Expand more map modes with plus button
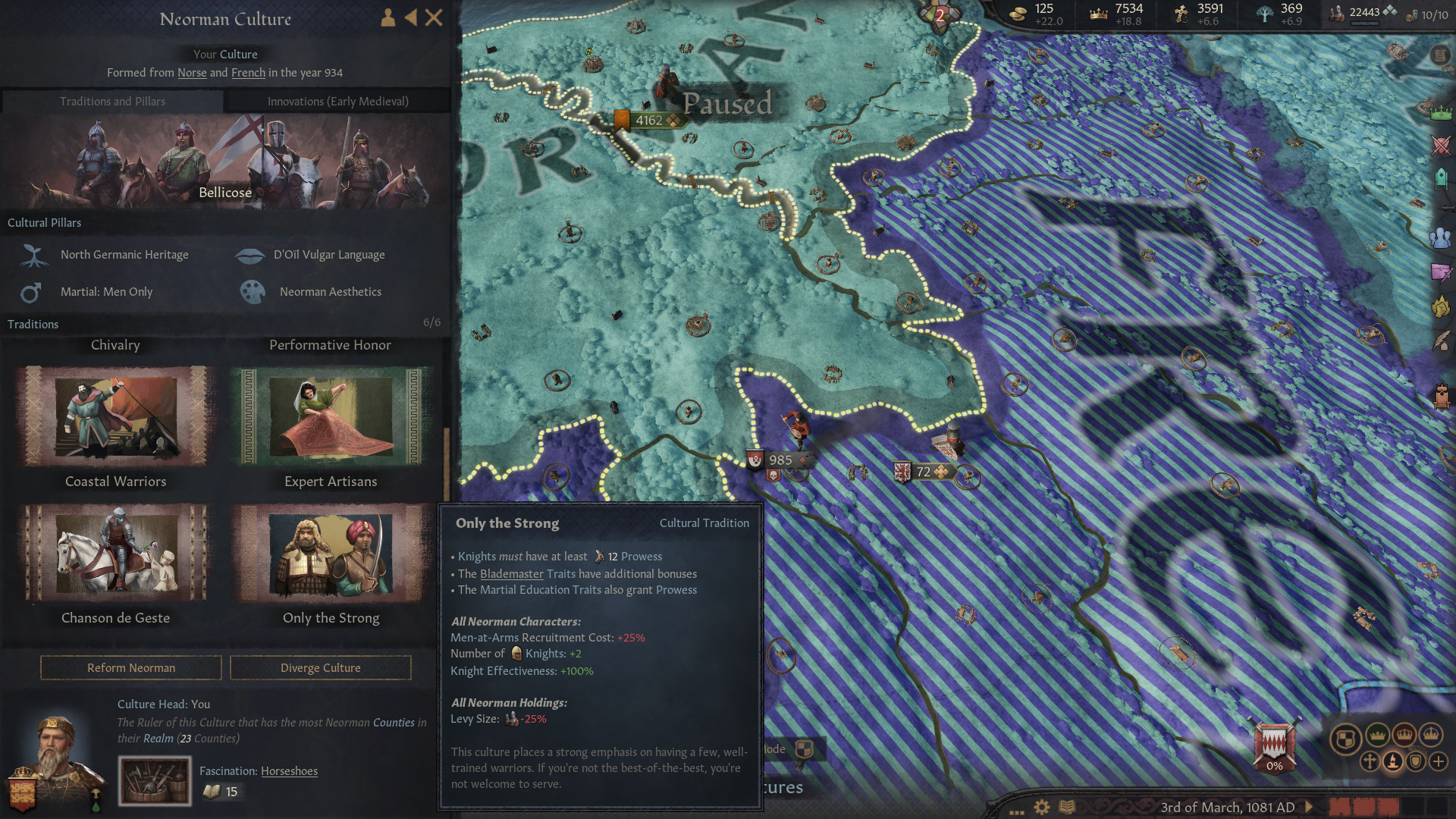Viewport: 1456px width, 819px height. point(1439,761)
